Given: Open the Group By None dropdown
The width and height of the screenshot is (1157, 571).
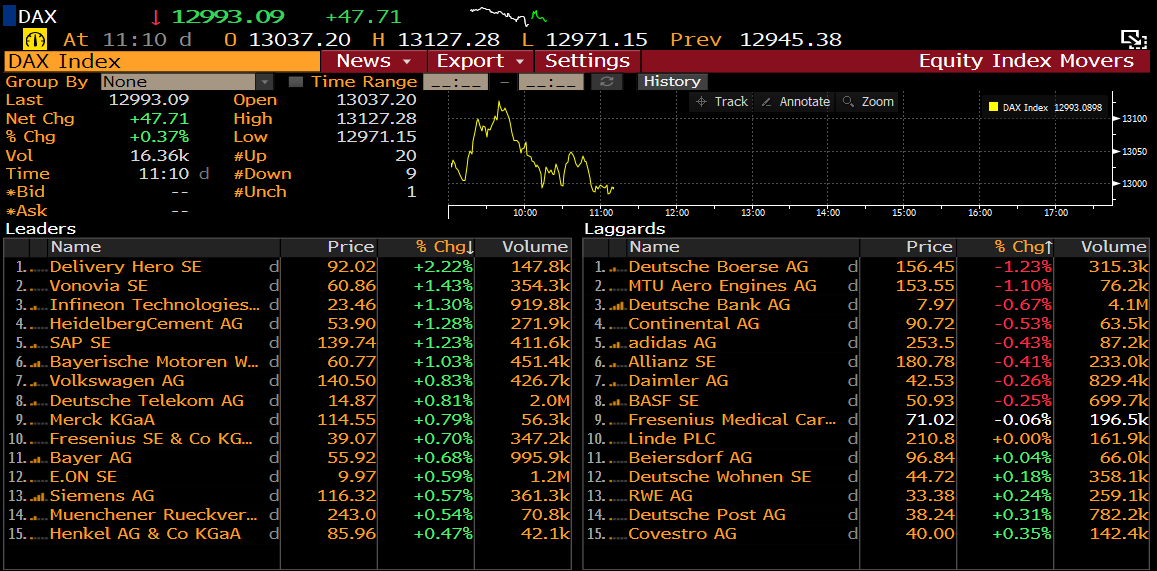Looking at the screenshot, I should [187, 82].
